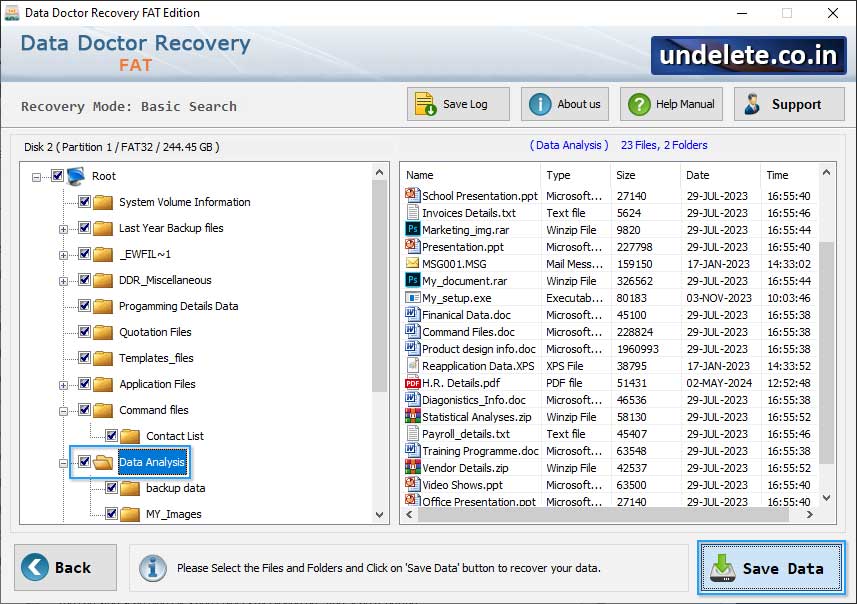Click the PDF icon beside H.R. Details.pdf

411,383
